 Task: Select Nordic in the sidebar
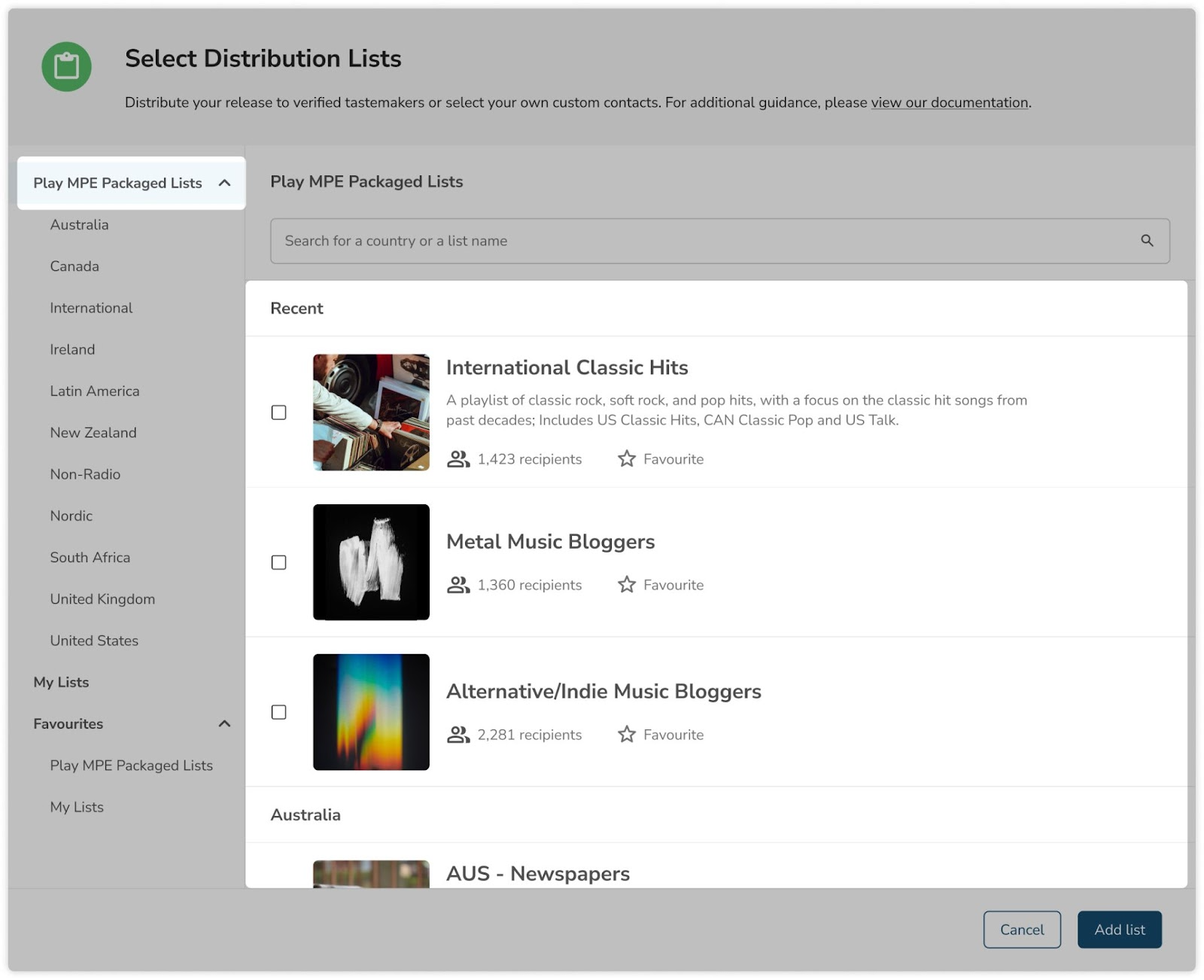coord(71,516)
